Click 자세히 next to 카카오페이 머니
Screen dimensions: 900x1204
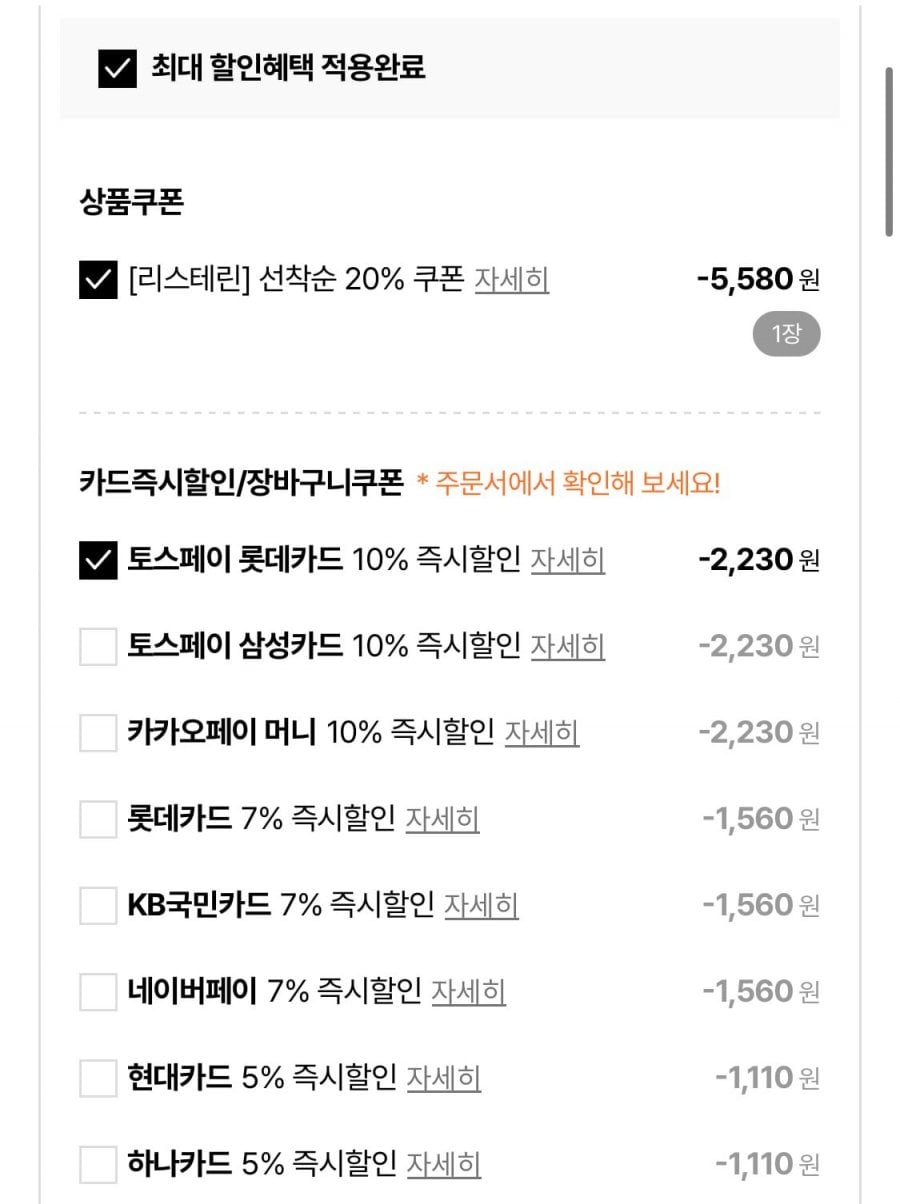pos(541,734)
